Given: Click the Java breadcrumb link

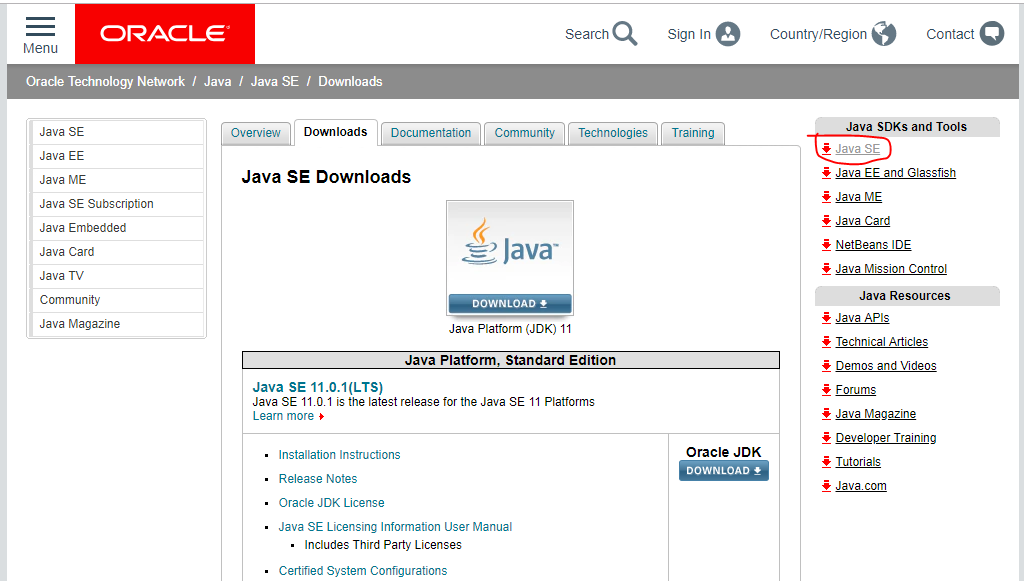Looking at the screenshot, I should (x=217, y=82).
